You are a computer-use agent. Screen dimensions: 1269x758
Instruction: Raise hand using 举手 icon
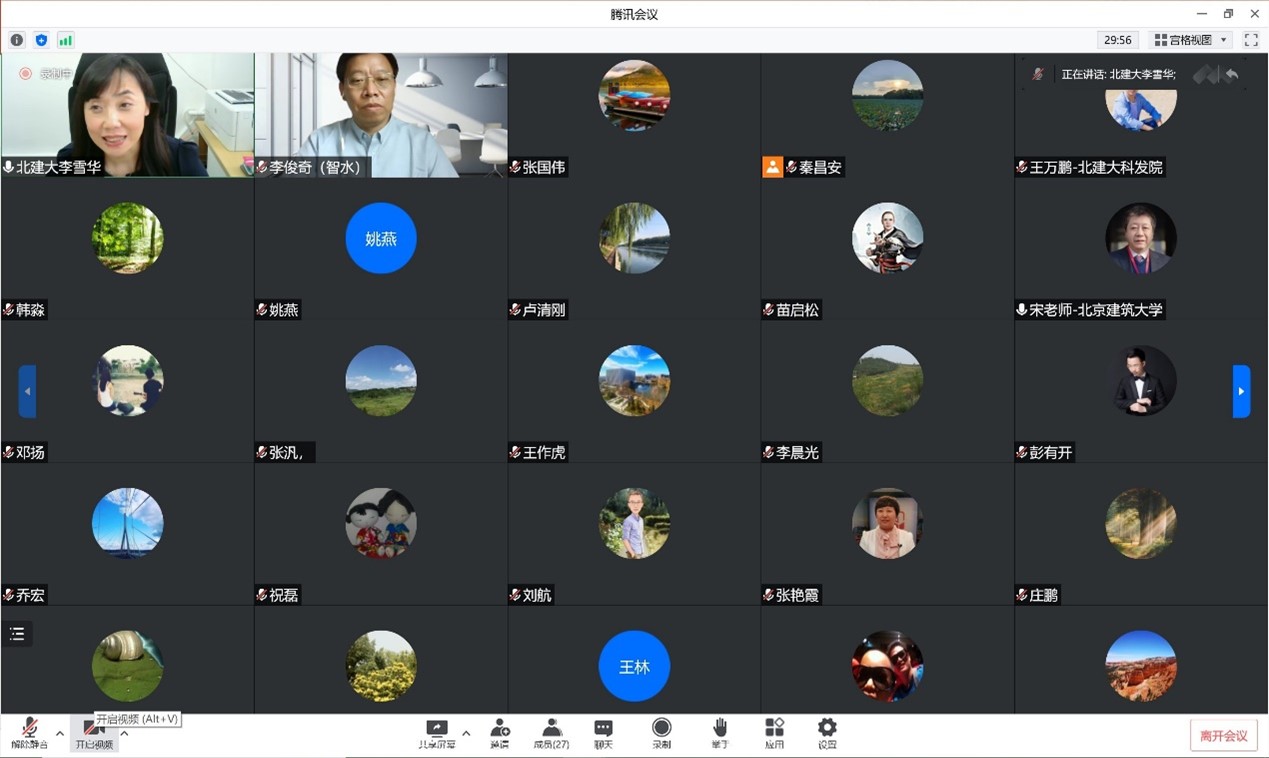pyautogui.click(x=720, y=733)
